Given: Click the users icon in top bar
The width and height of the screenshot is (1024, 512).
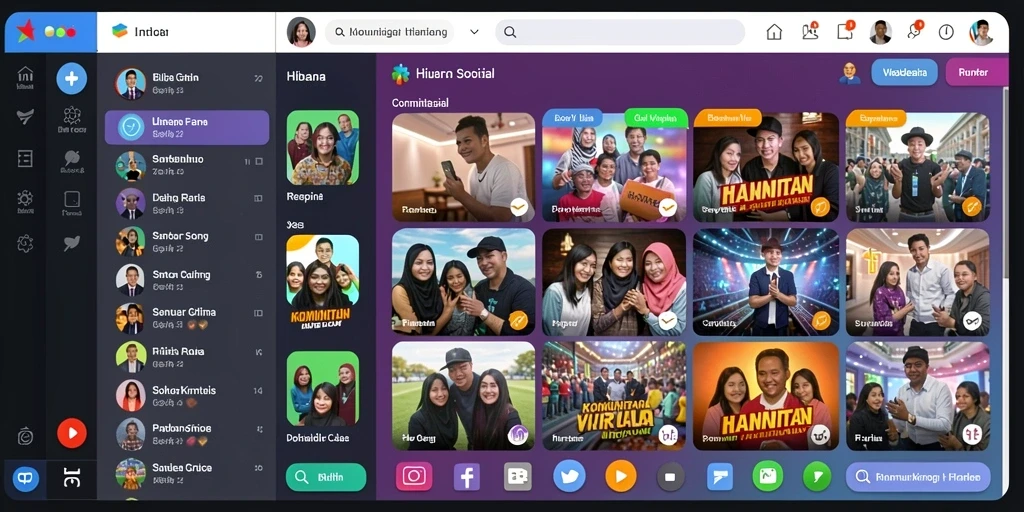Looking at the screenshot, I should tap(810, 31).
